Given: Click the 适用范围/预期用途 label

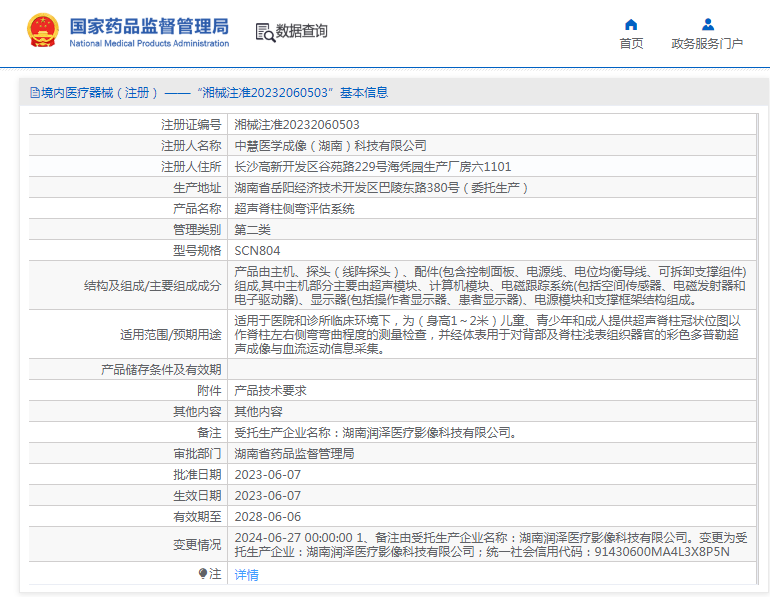Looking at the screenshot, I should tap(171, 335).
